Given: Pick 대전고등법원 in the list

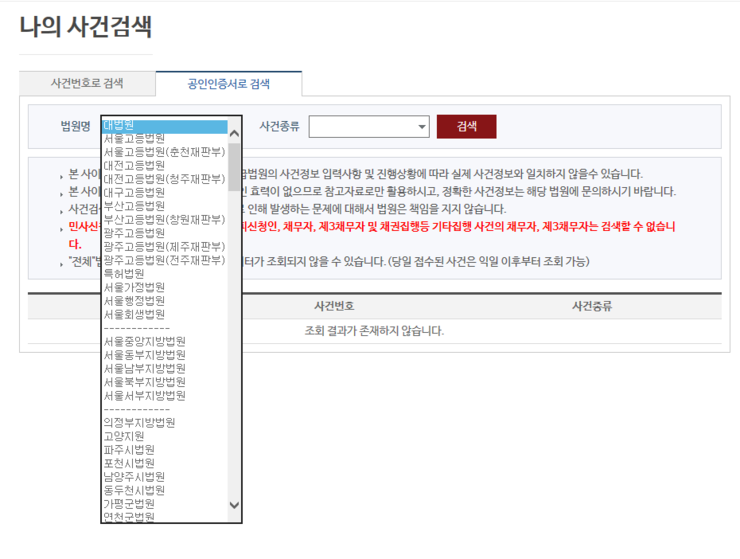Looking at the screenshot, I should [165, 166].
